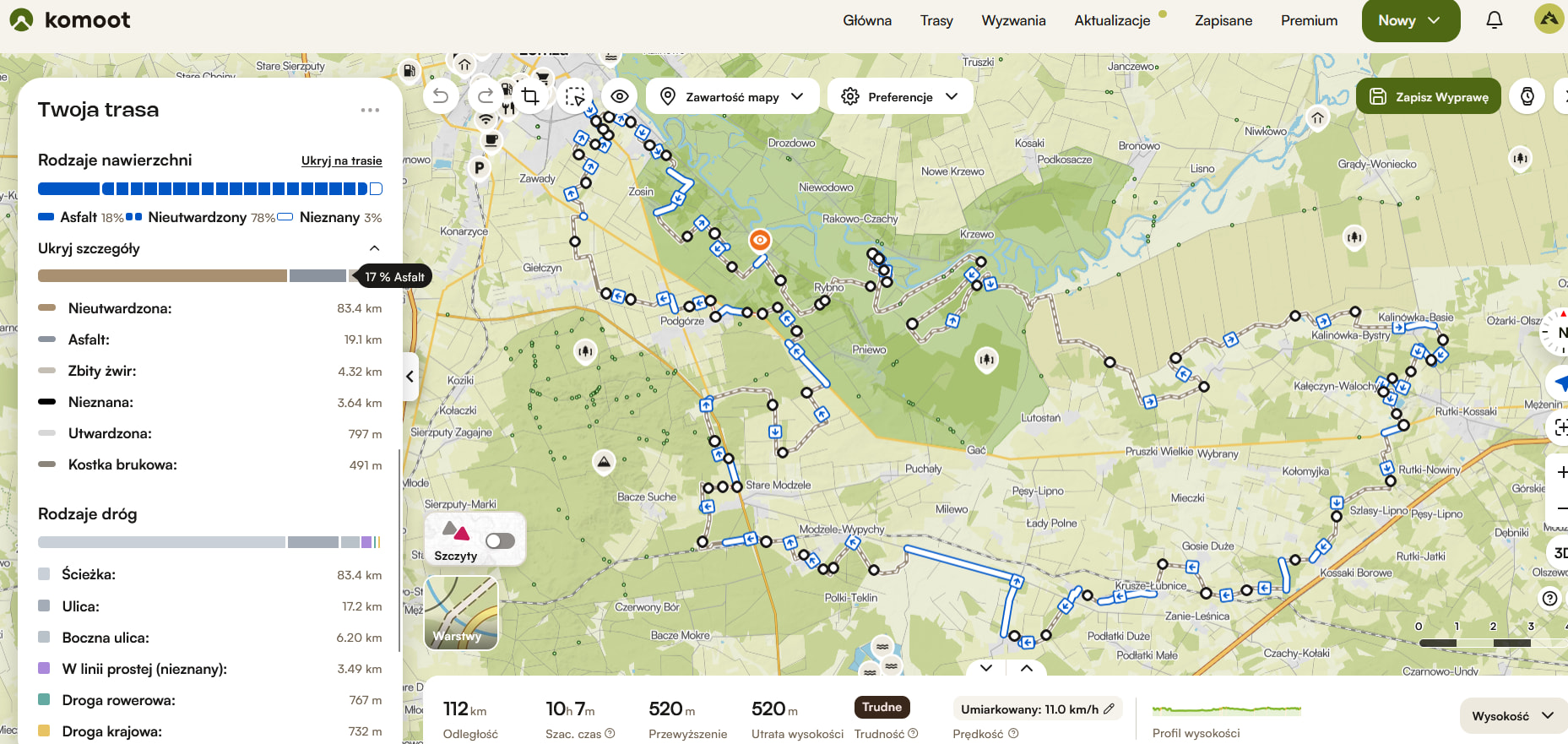Open the map help question icon
The width and height of the screenshot is (1568, 744).
pos(1549,599)
